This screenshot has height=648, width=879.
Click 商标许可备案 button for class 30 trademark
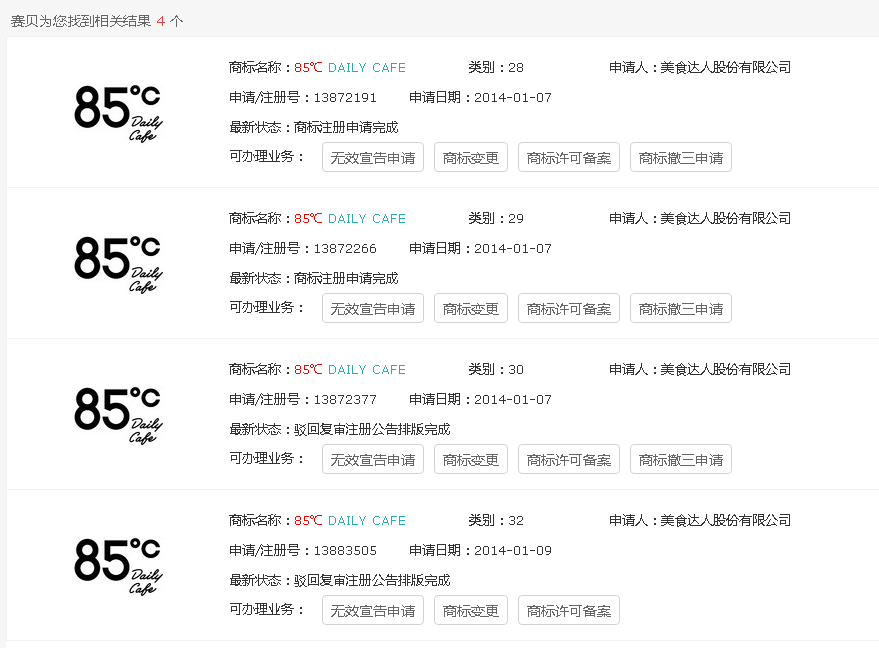pyautogui.click(x=569, y=460)
